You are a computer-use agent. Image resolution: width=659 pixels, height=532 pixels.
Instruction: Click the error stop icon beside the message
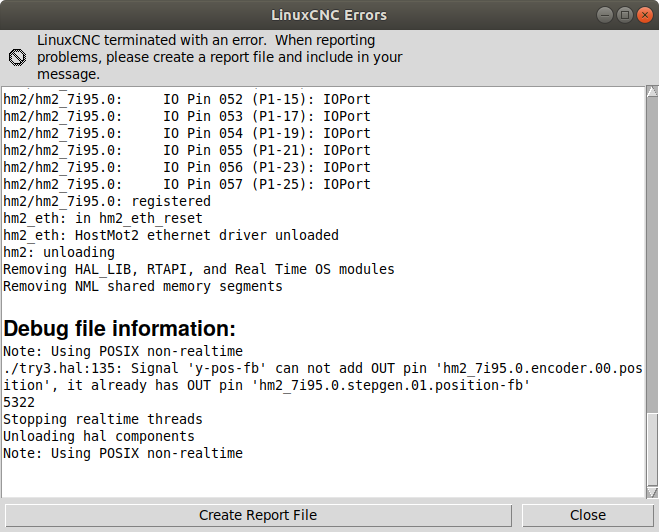pos(17,57)
